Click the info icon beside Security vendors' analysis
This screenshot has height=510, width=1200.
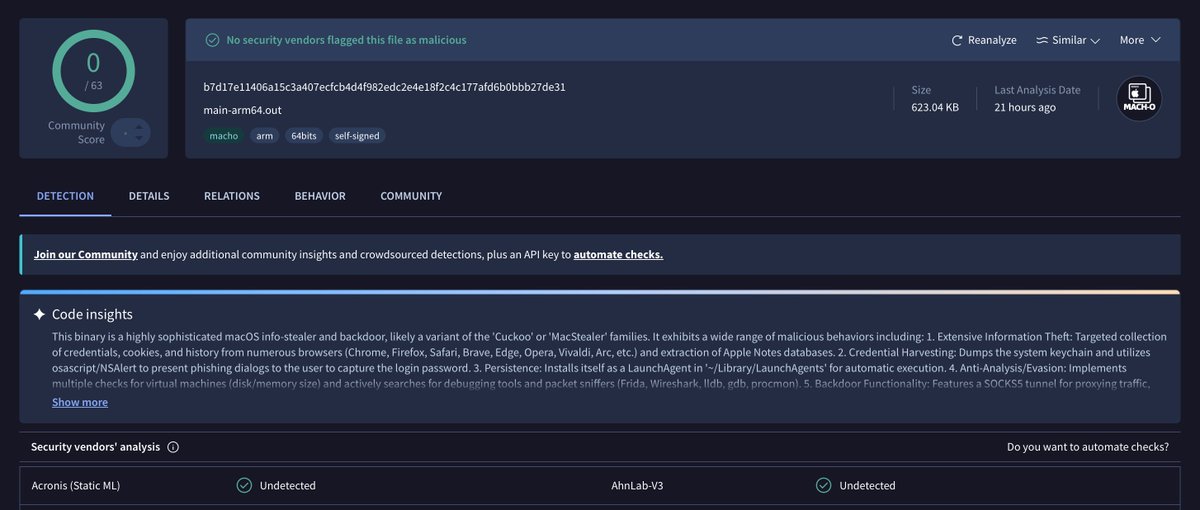pyautogui.click(x=173, y=447)
